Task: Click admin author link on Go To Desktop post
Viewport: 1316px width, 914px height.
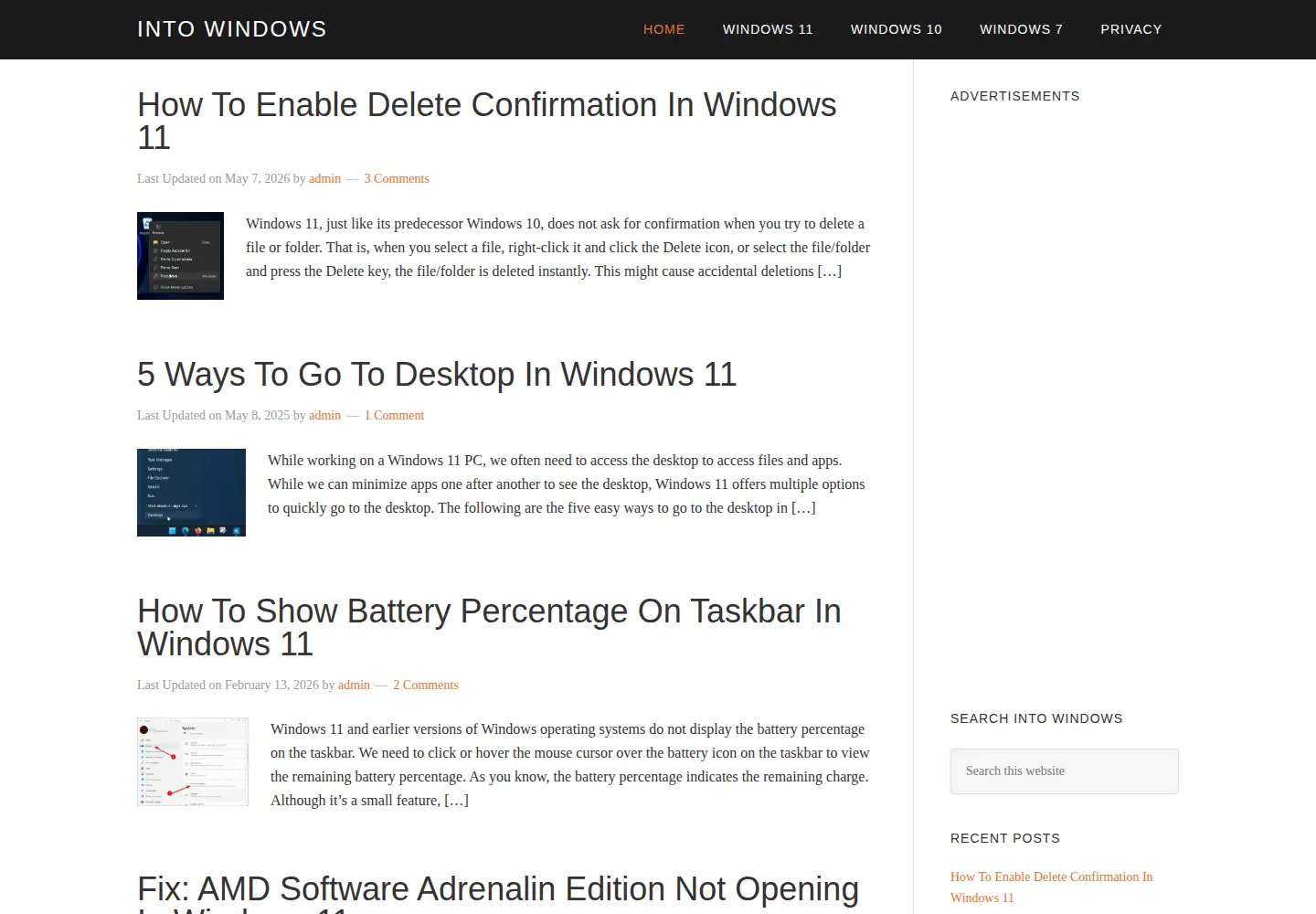Action: tap(324, 415)
